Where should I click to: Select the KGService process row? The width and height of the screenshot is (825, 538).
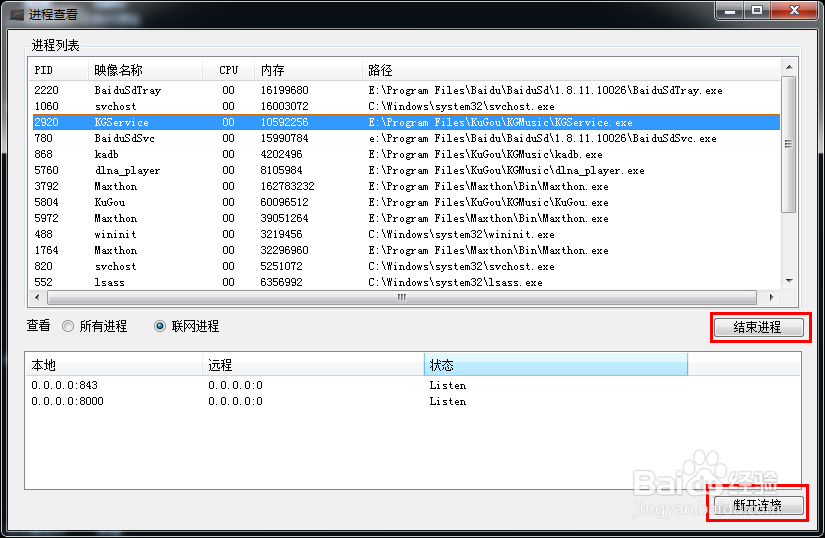(x=406, y=122)
